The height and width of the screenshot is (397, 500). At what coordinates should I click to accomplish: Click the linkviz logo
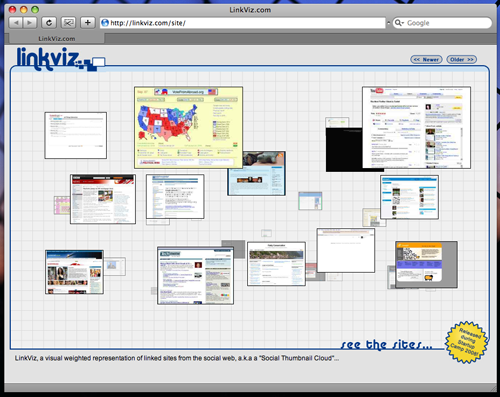60,59
